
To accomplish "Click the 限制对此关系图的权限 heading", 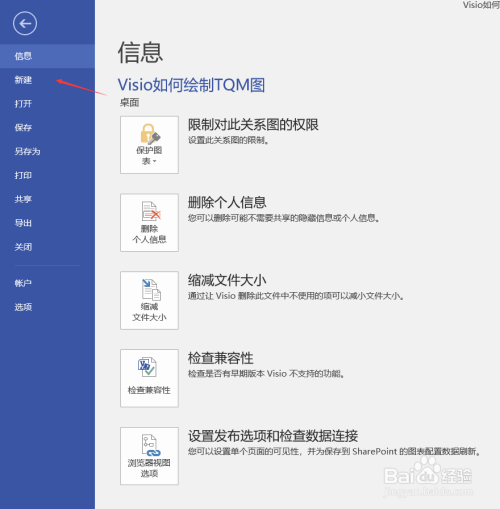I will tap(253, 125).
